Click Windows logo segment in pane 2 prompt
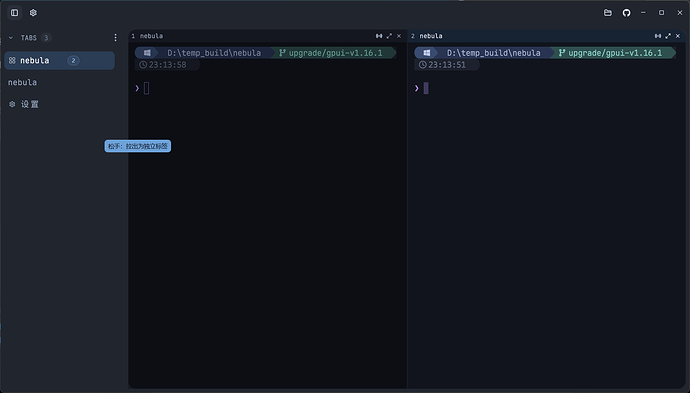The image size is (690, 393). [427, 53]
